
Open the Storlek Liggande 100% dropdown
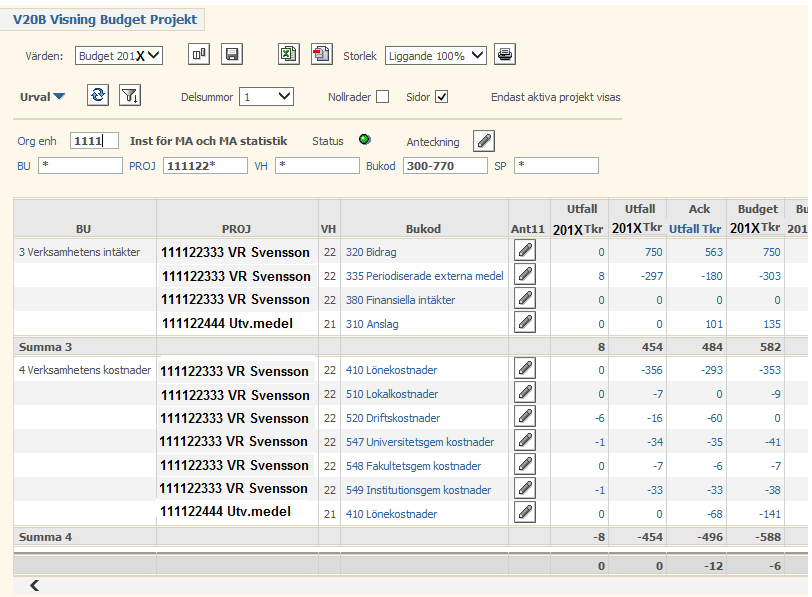pos(436,55)
